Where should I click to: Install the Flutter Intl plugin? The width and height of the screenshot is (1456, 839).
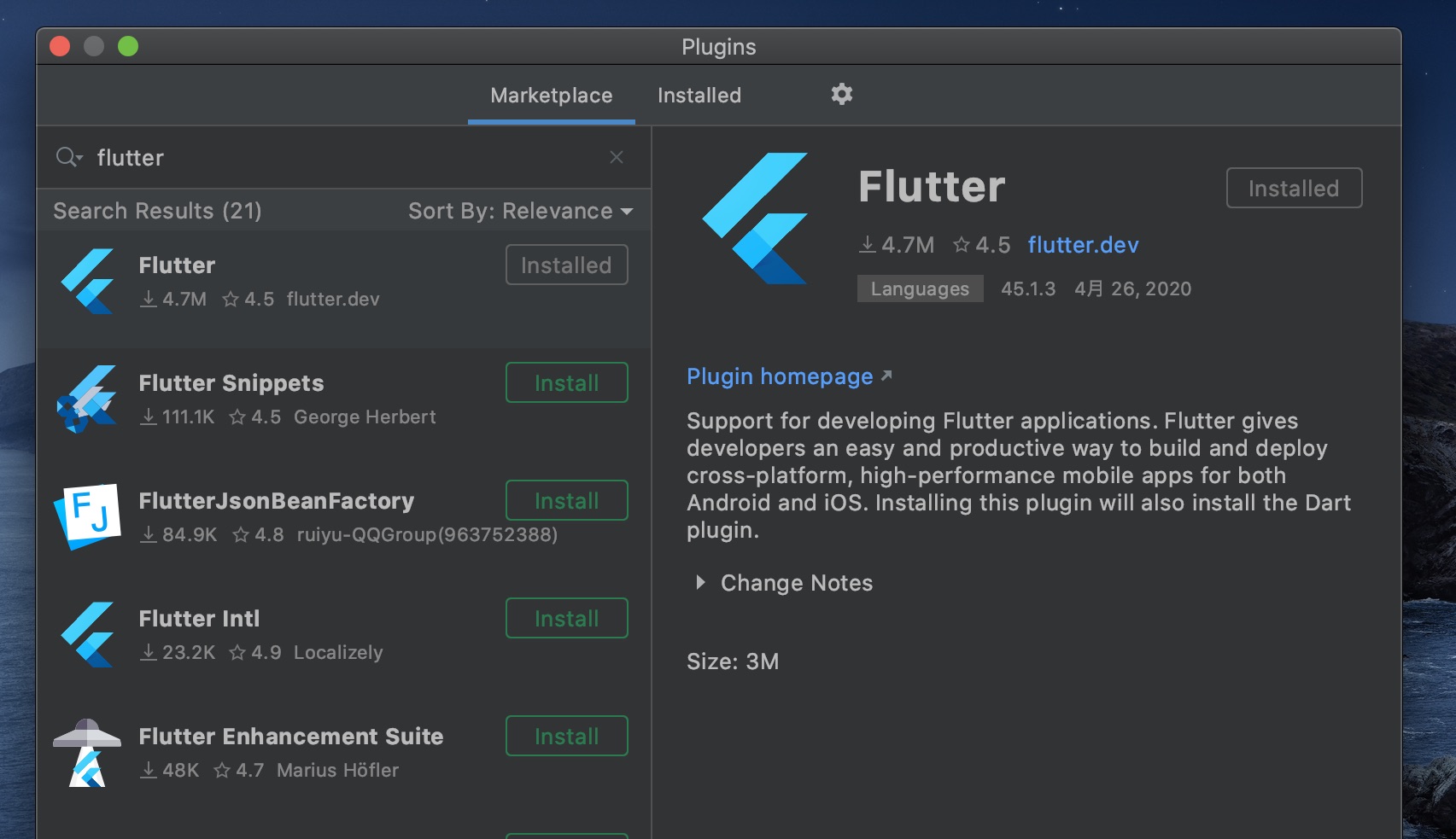[566, 619]
